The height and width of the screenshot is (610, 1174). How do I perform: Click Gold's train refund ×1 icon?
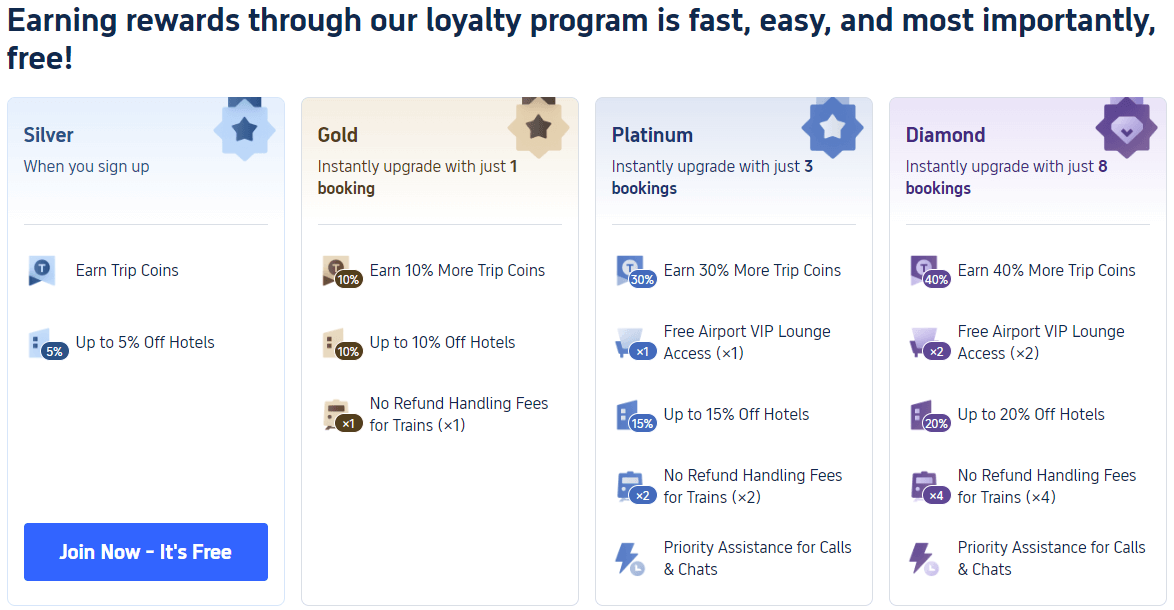pyautogui.click(x=339, y=415)
